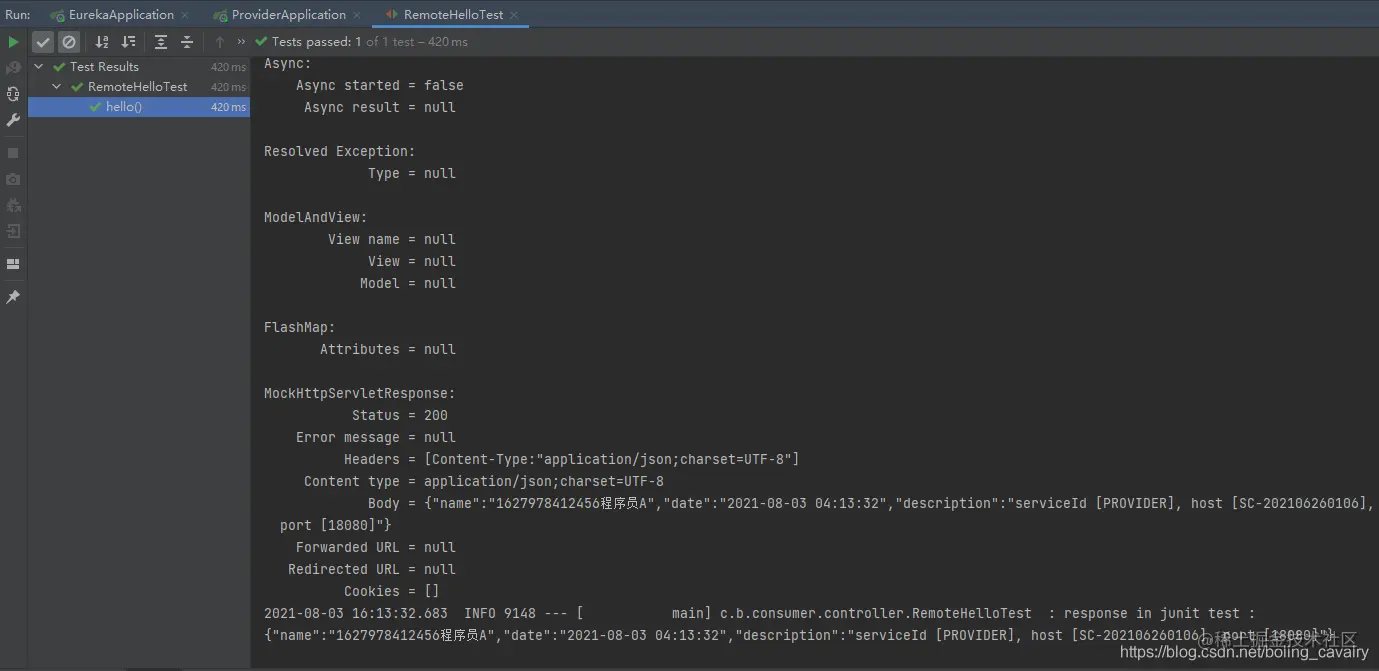
Task: Collapse the Test Results node
Action: point(39,67)
